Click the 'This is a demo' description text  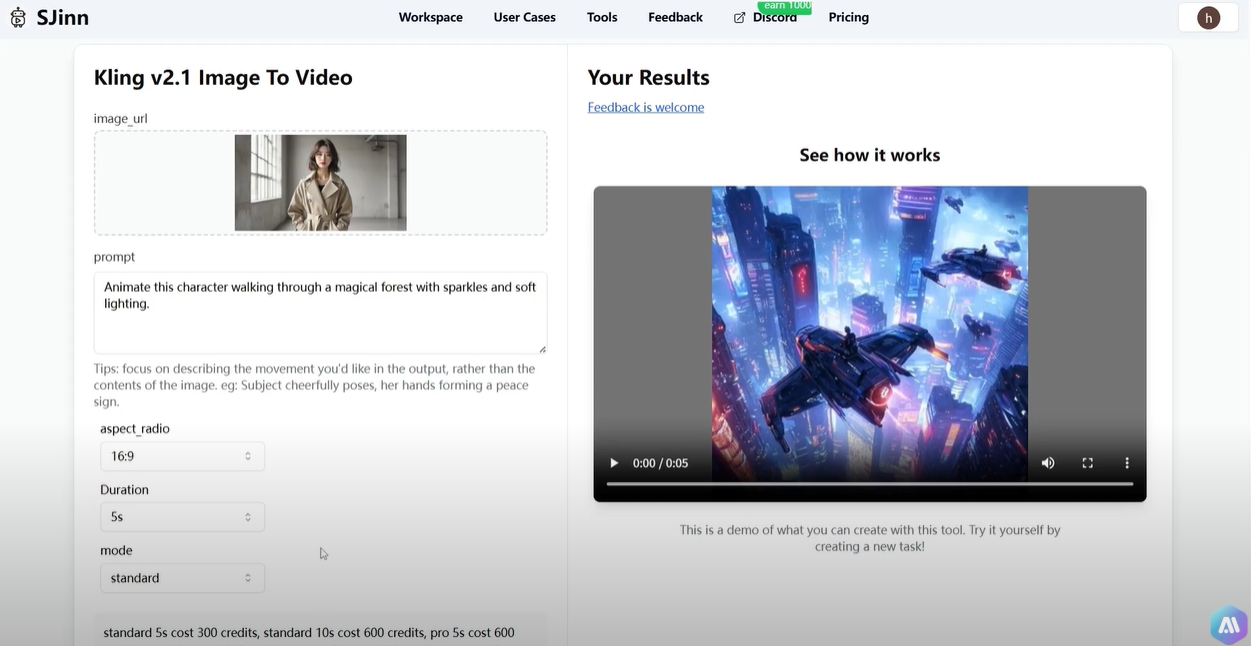(x=870, y=538)
